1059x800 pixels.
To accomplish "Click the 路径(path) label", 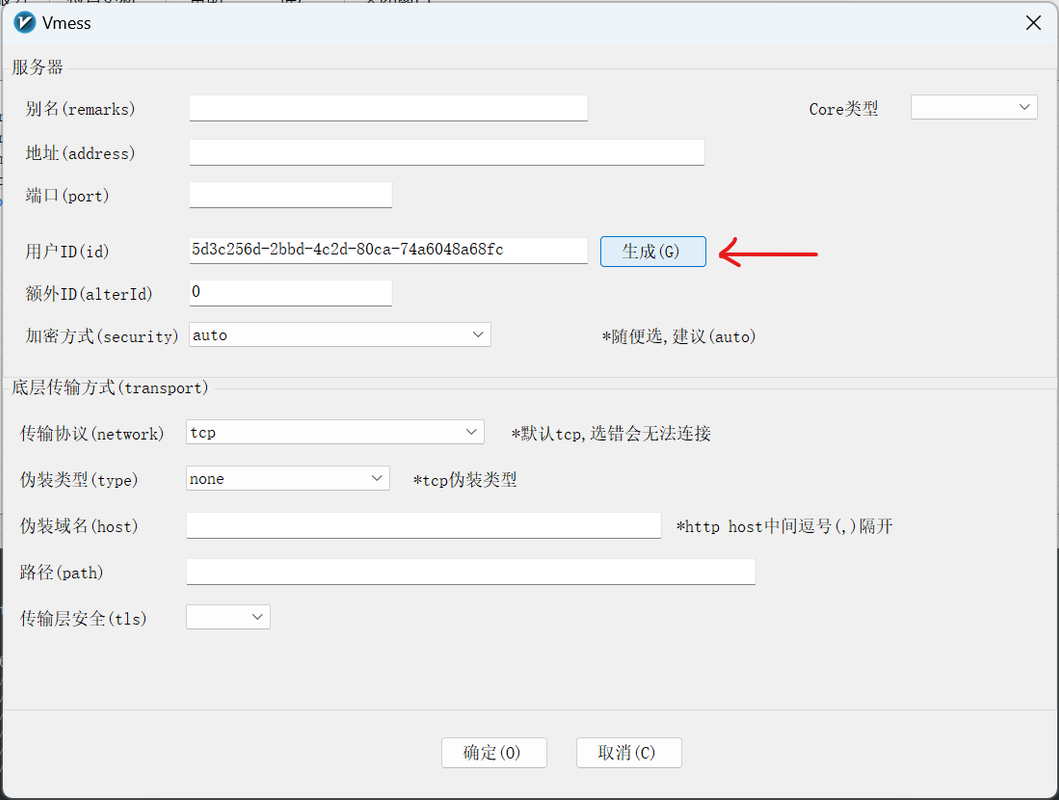I will (61, 572).
